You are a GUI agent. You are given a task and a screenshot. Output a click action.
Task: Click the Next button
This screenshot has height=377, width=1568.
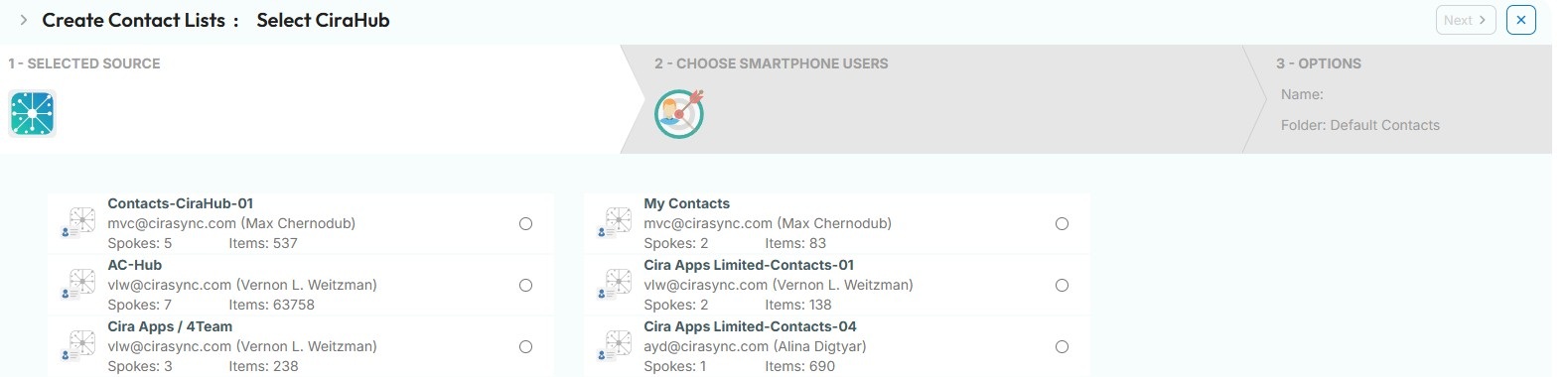tap(1466, 20)
